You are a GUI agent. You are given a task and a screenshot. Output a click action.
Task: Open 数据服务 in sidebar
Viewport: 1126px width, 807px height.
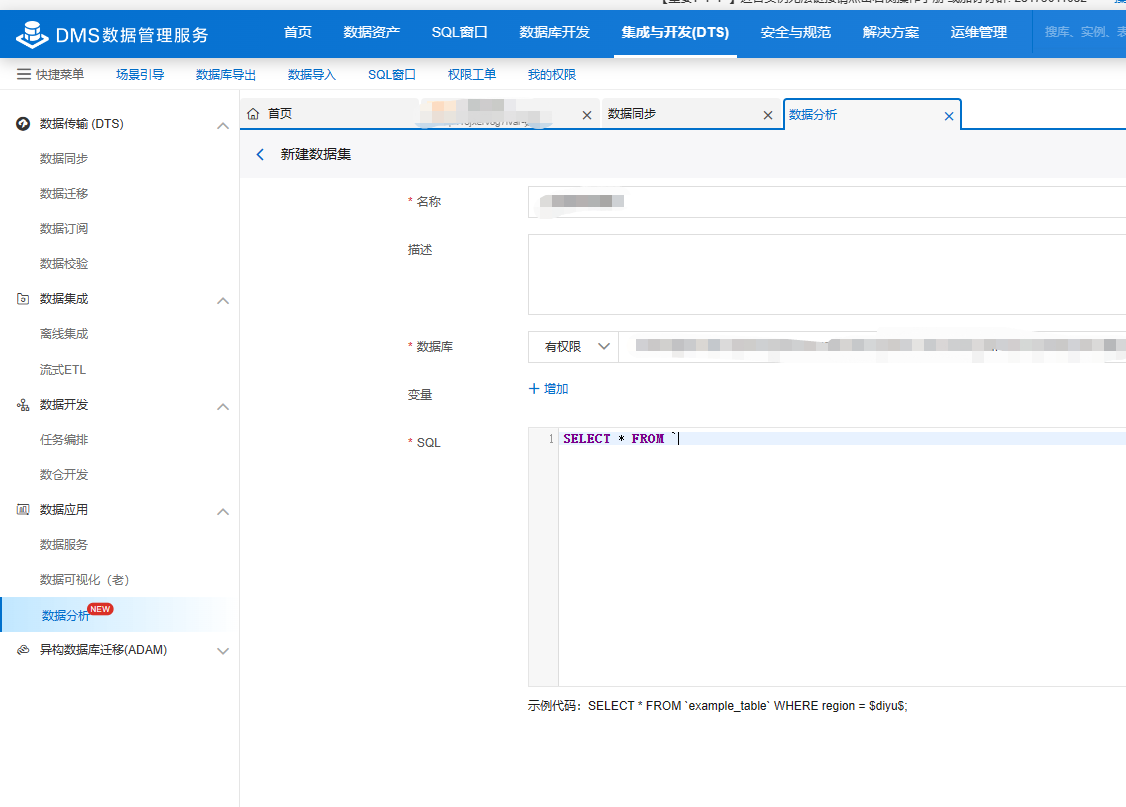pos(64,545)
